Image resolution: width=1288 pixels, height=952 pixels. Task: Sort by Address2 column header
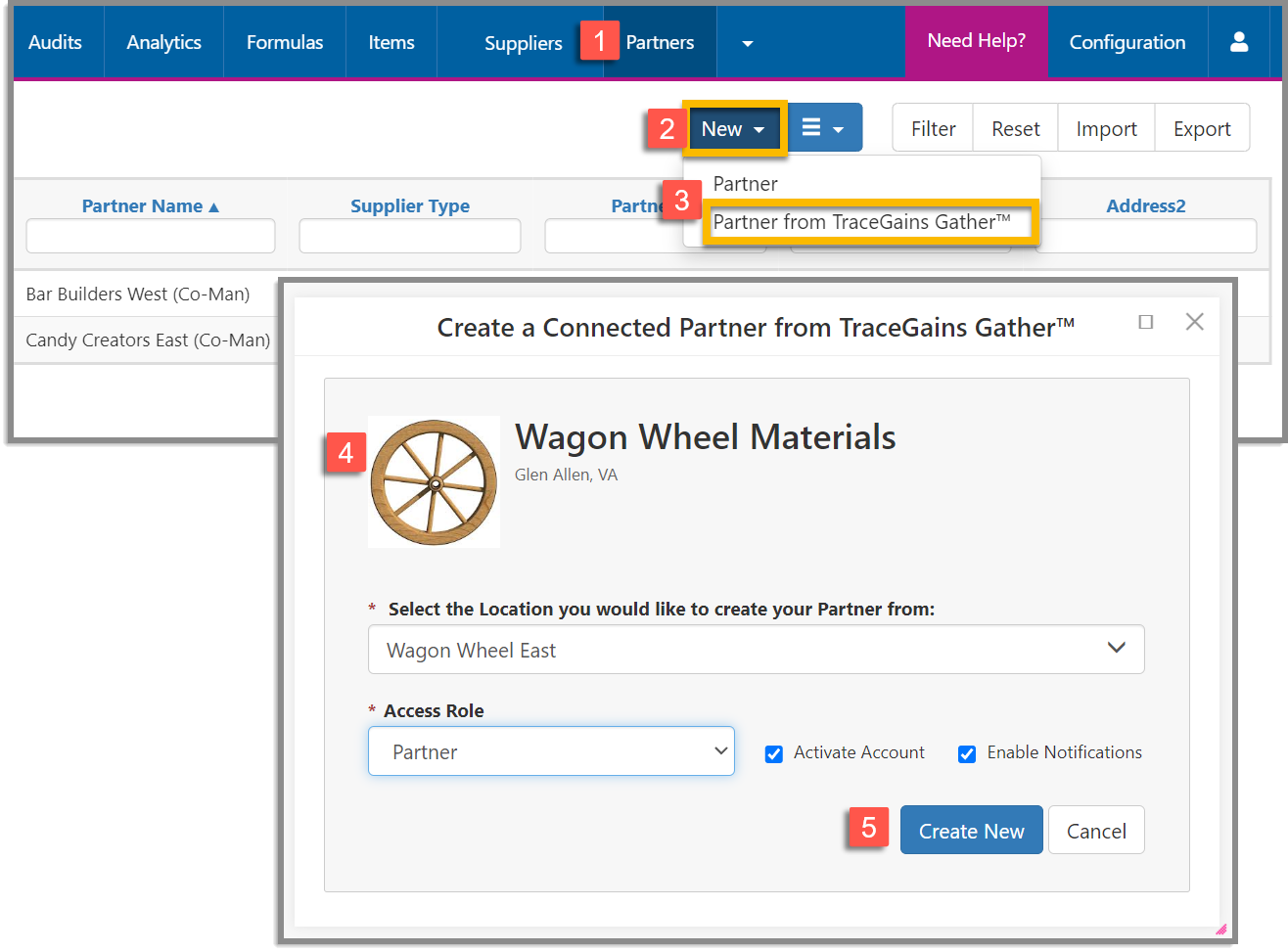point(1146,205)
